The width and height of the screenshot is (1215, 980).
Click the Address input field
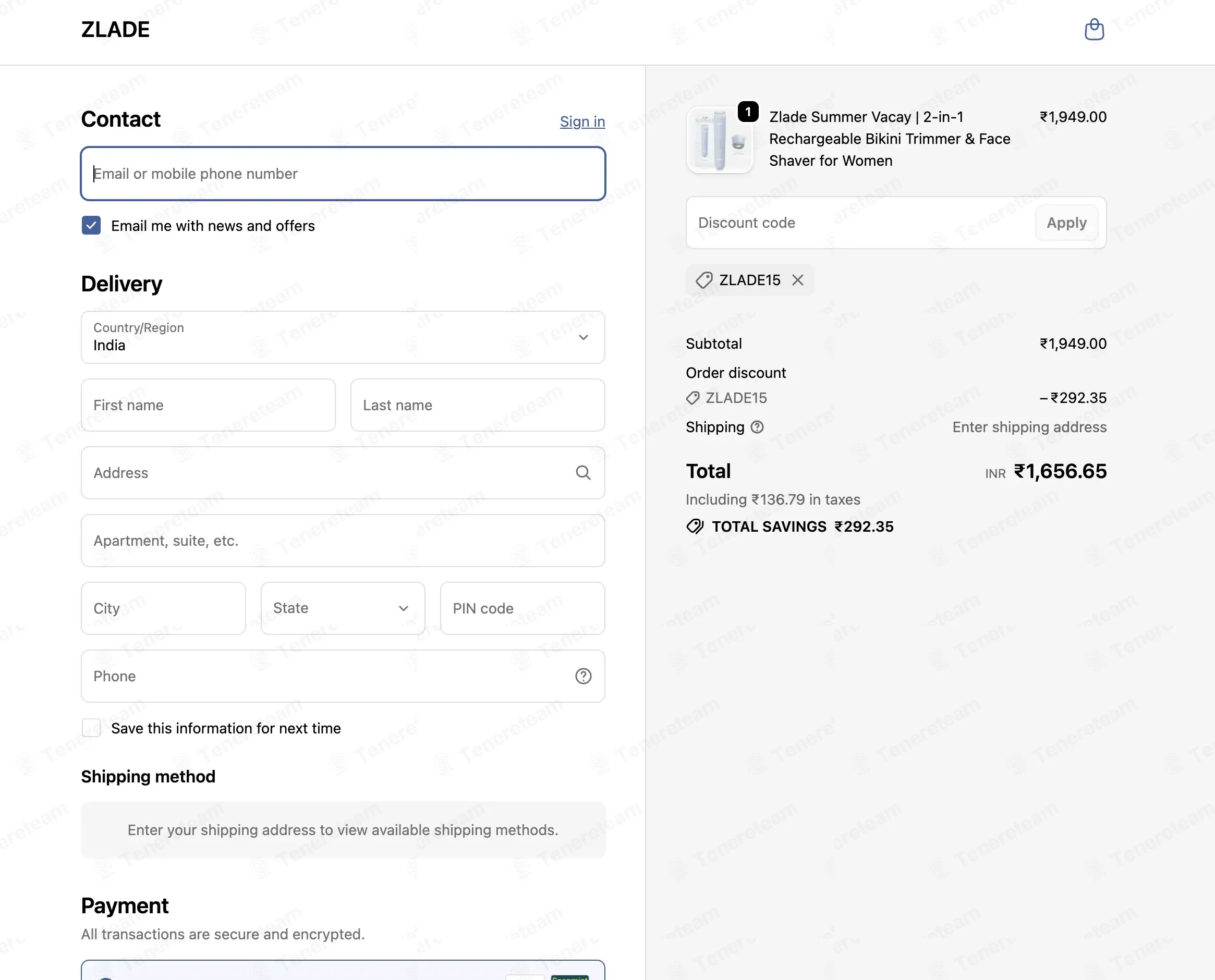click(343, 472)
